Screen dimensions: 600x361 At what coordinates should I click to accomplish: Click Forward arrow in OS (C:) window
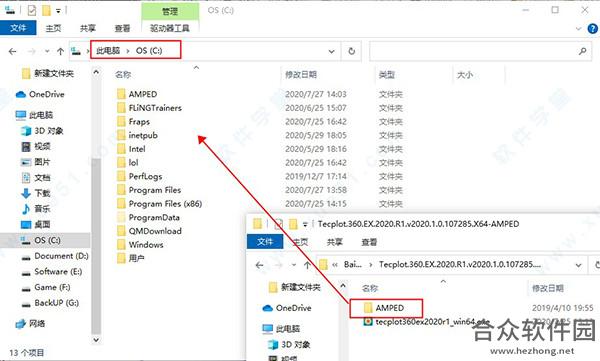(x=31, y=51)
